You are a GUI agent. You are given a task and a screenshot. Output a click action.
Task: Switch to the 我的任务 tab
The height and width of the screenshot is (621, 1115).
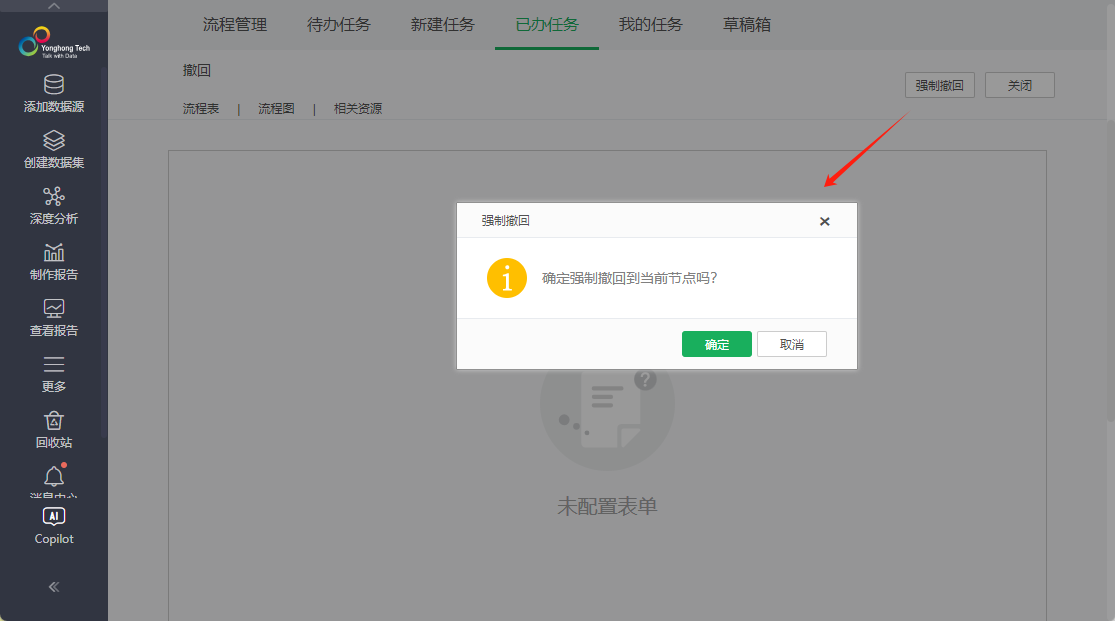(x=649, y=25)
